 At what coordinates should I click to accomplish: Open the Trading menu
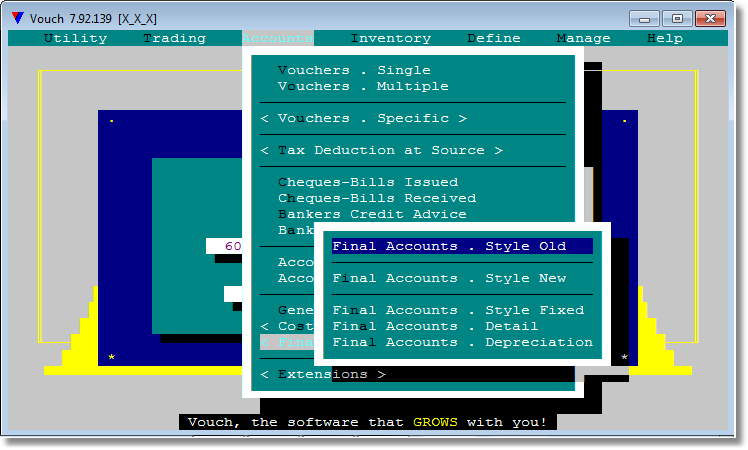coord(175,38)
